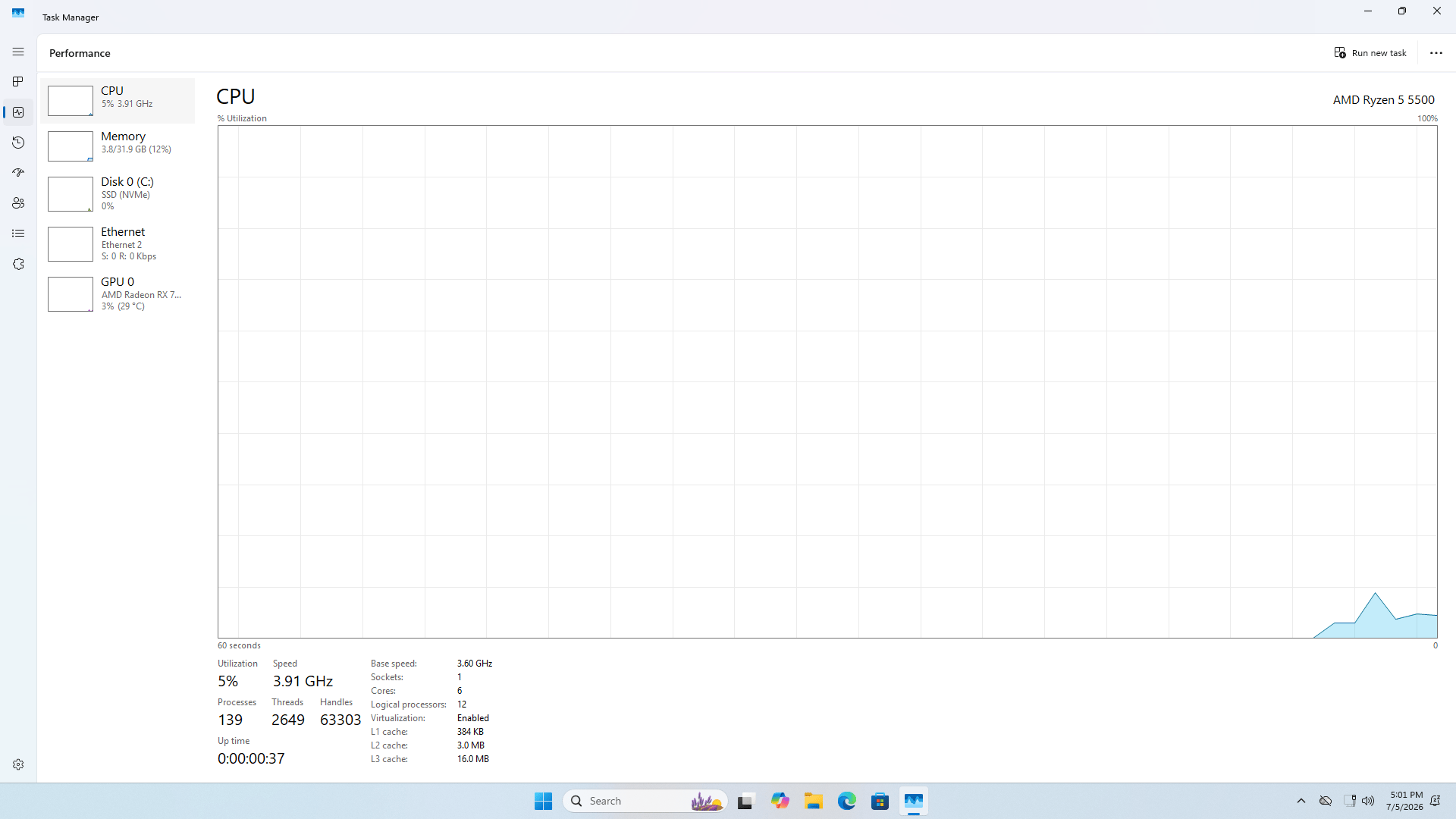Click the Logical processors value 12
The height and width of the screenshot is (819, 1456).
pyautogui.click(x=462, y=704)
